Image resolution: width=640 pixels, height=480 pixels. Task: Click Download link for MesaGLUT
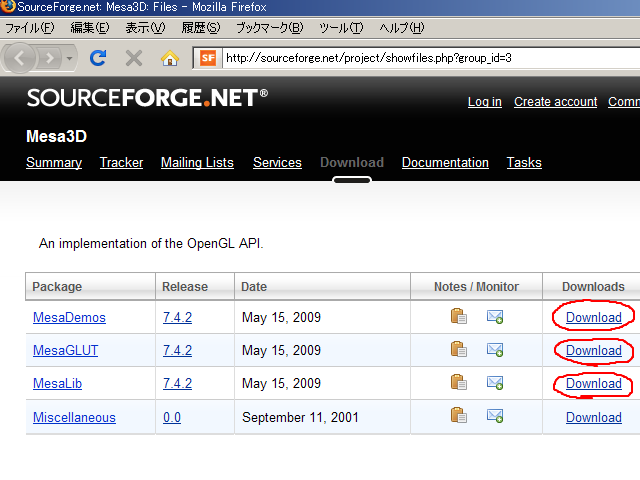594,351
